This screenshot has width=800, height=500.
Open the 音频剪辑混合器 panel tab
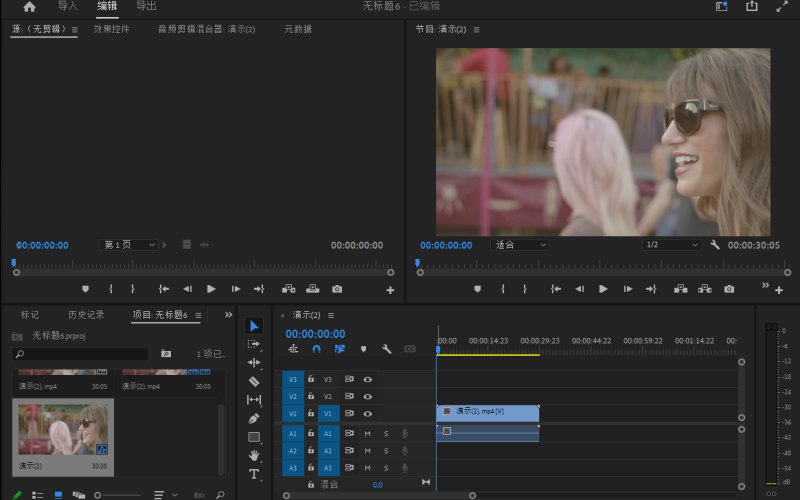coord(206,29)
